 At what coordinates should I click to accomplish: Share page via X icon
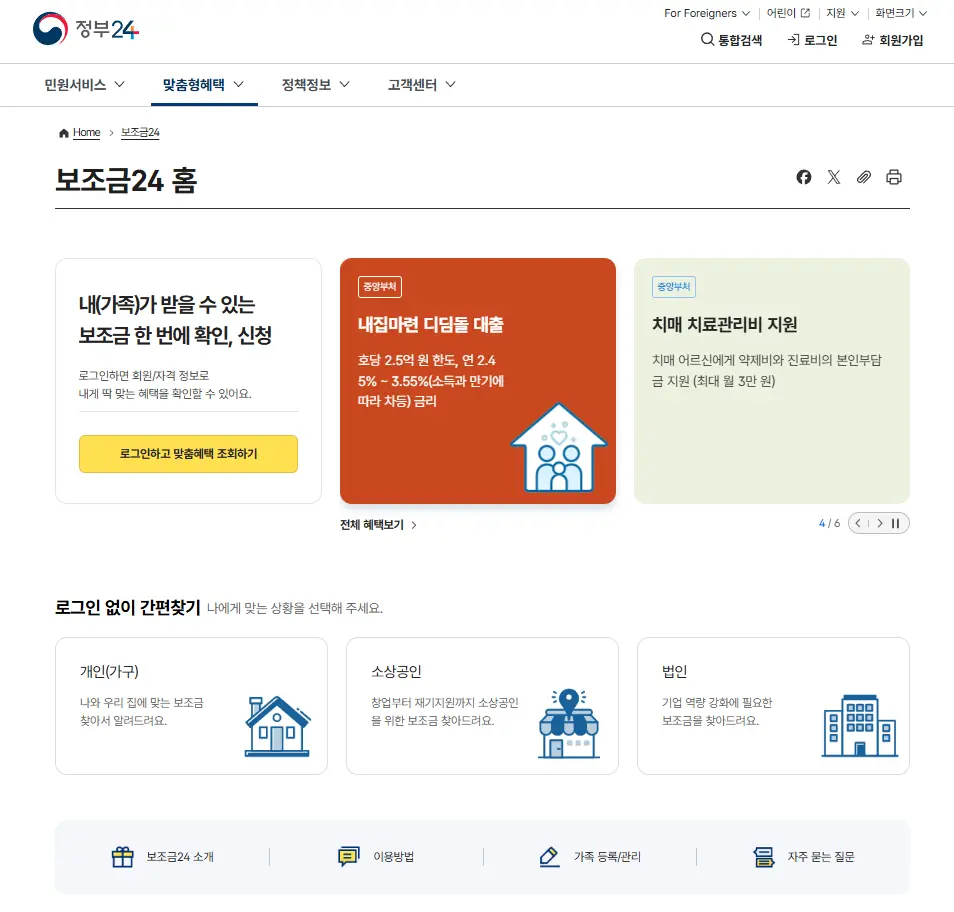(834, 177)
